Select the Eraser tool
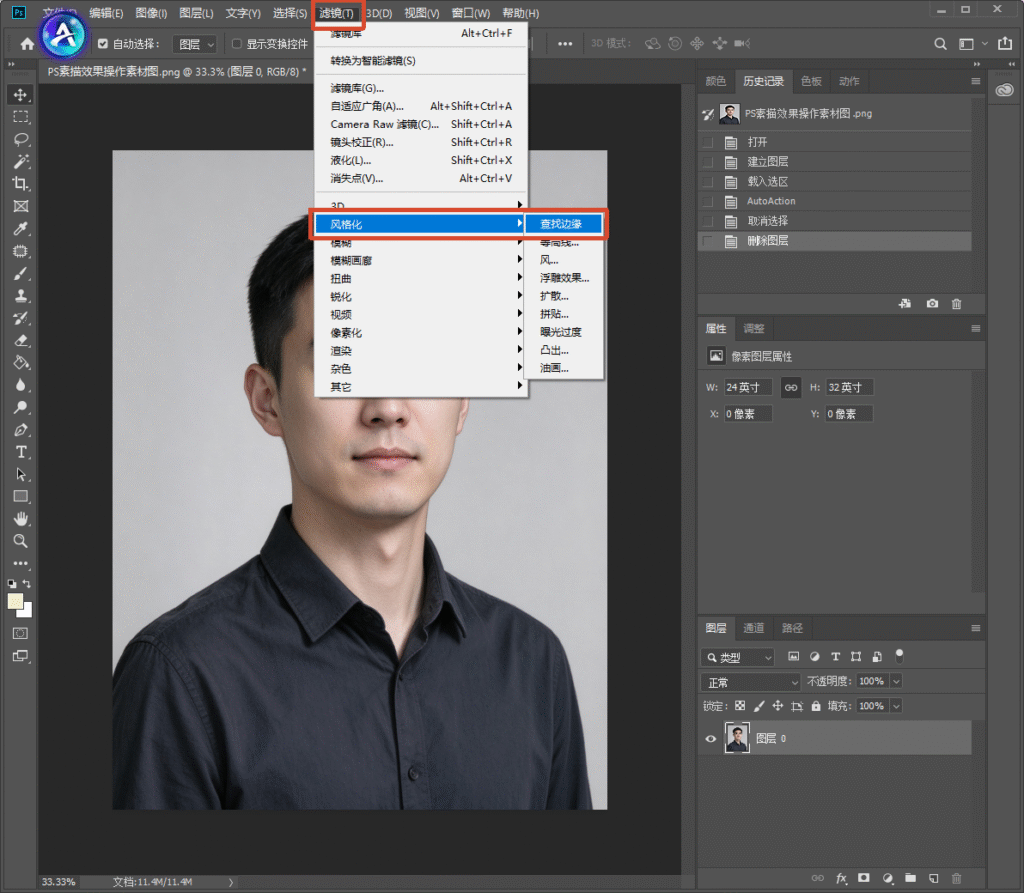1024x893 pixels. click(20, 340)
